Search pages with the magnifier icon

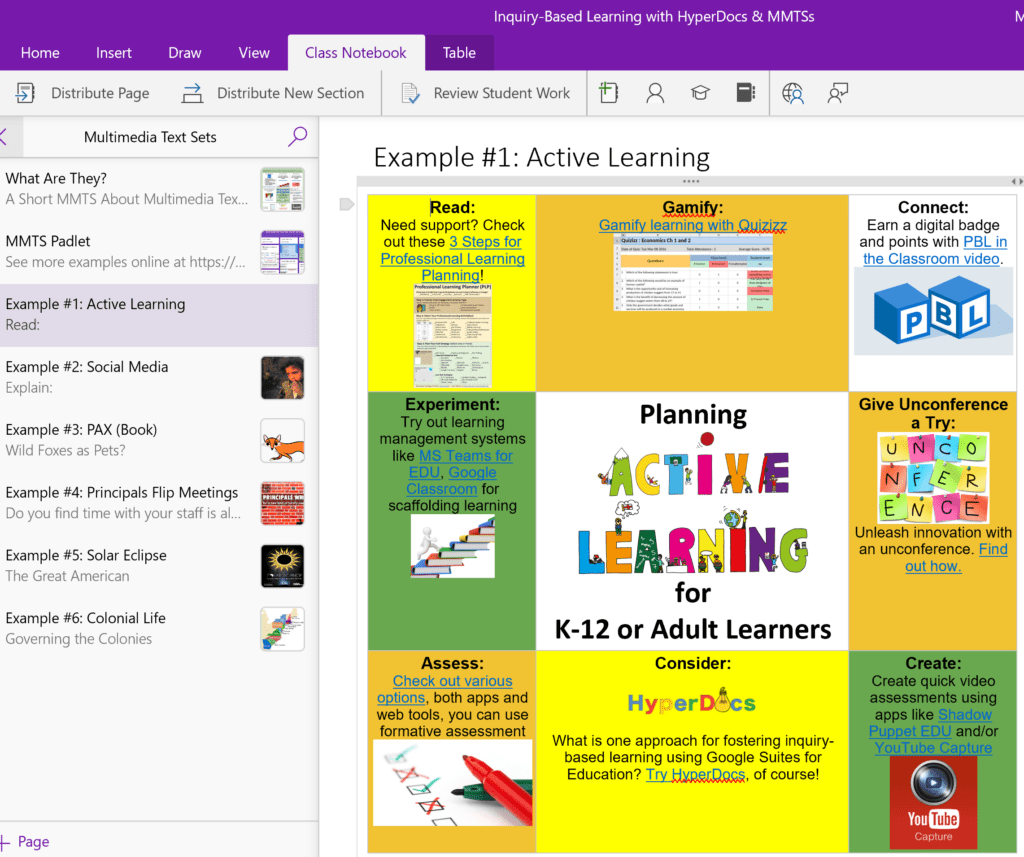[x=298, y=137]
